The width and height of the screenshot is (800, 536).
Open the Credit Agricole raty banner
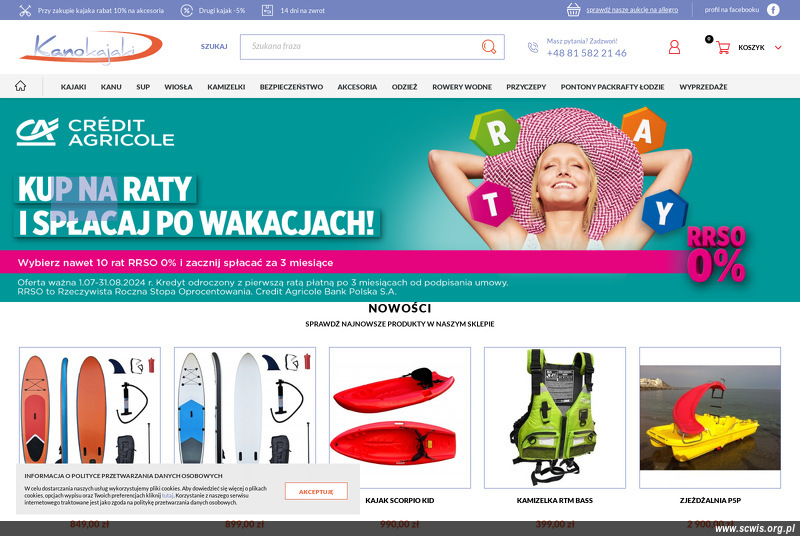coord(400,199)
